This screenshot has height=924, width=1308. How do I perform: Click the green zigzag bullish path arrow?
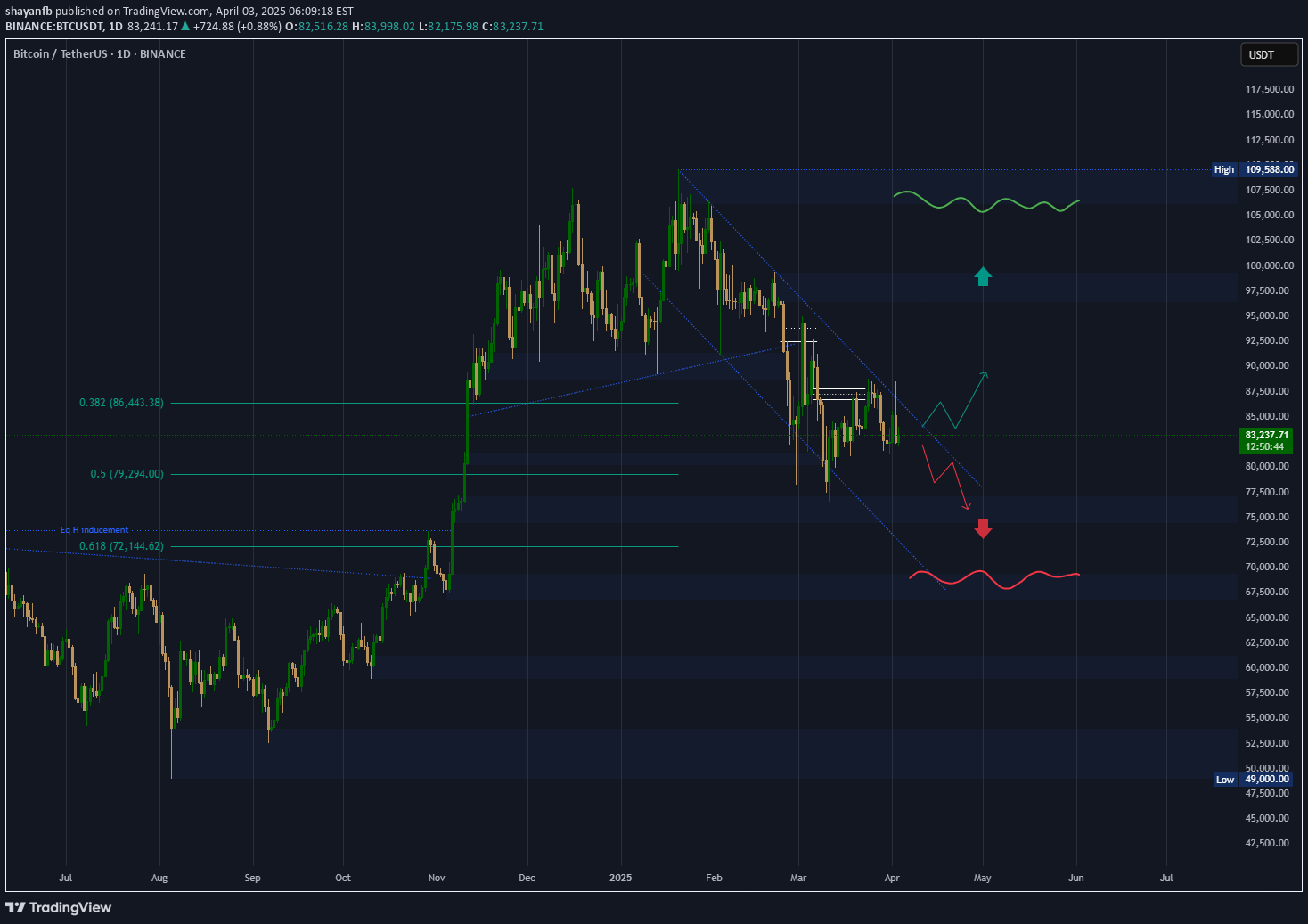[x=955, y=400]
